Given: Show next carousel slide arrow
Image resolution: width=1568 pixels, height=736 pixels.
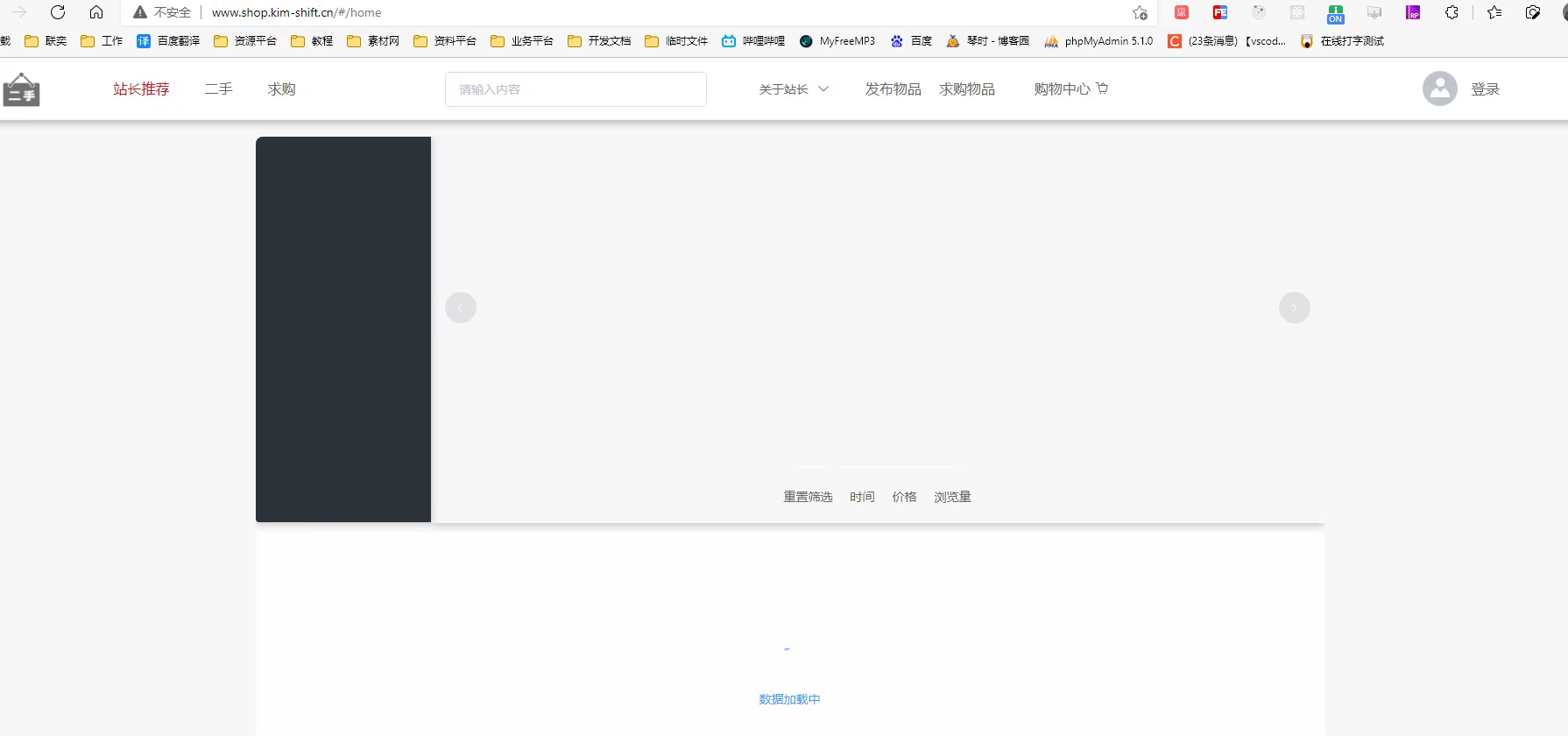Looking at the screenshot, I should (1295, 308).
